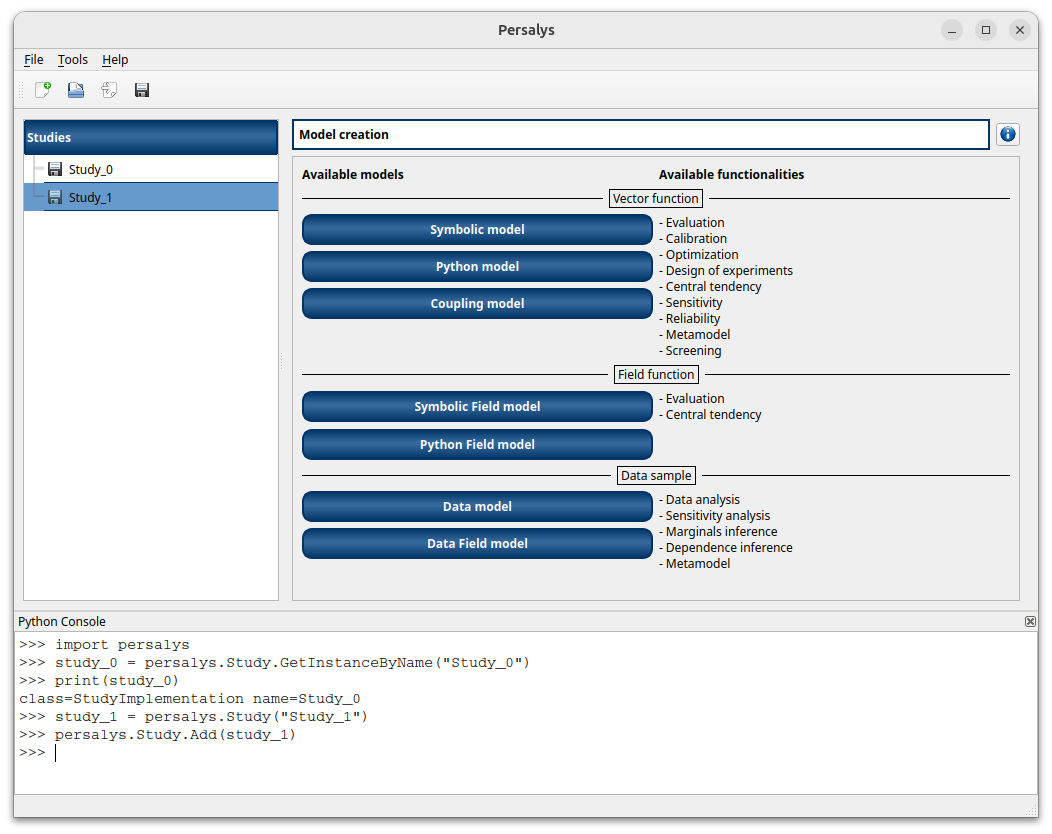Choose the Coupling model button

point(477,303)
